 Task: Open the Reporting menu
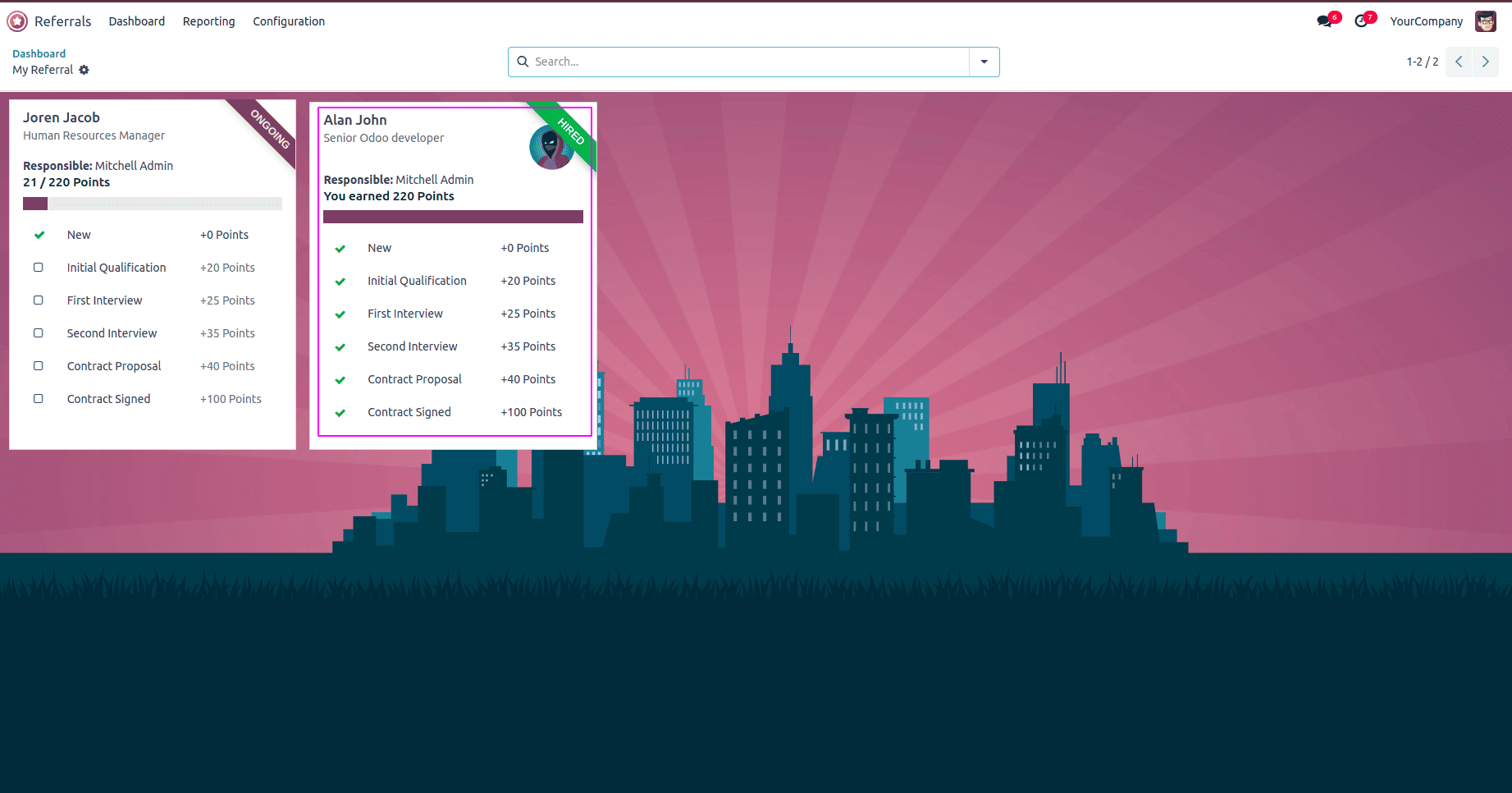pyautogui.click(x=208, y=21)
